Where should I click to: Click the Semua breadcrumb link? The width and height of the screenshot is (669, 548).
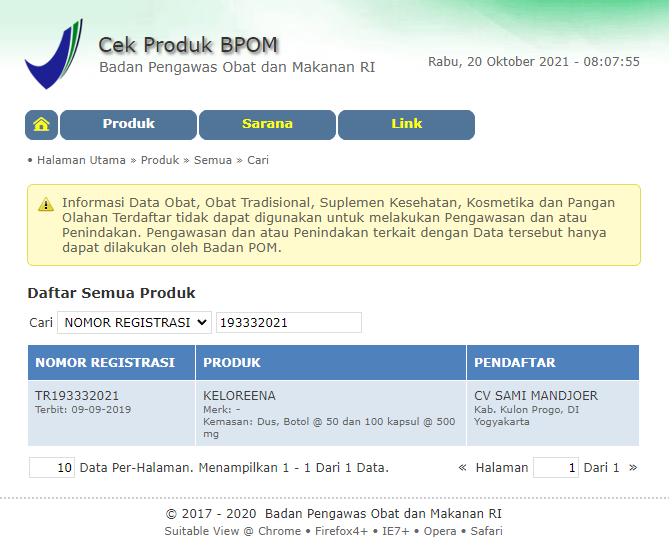(x=213, y=160)
